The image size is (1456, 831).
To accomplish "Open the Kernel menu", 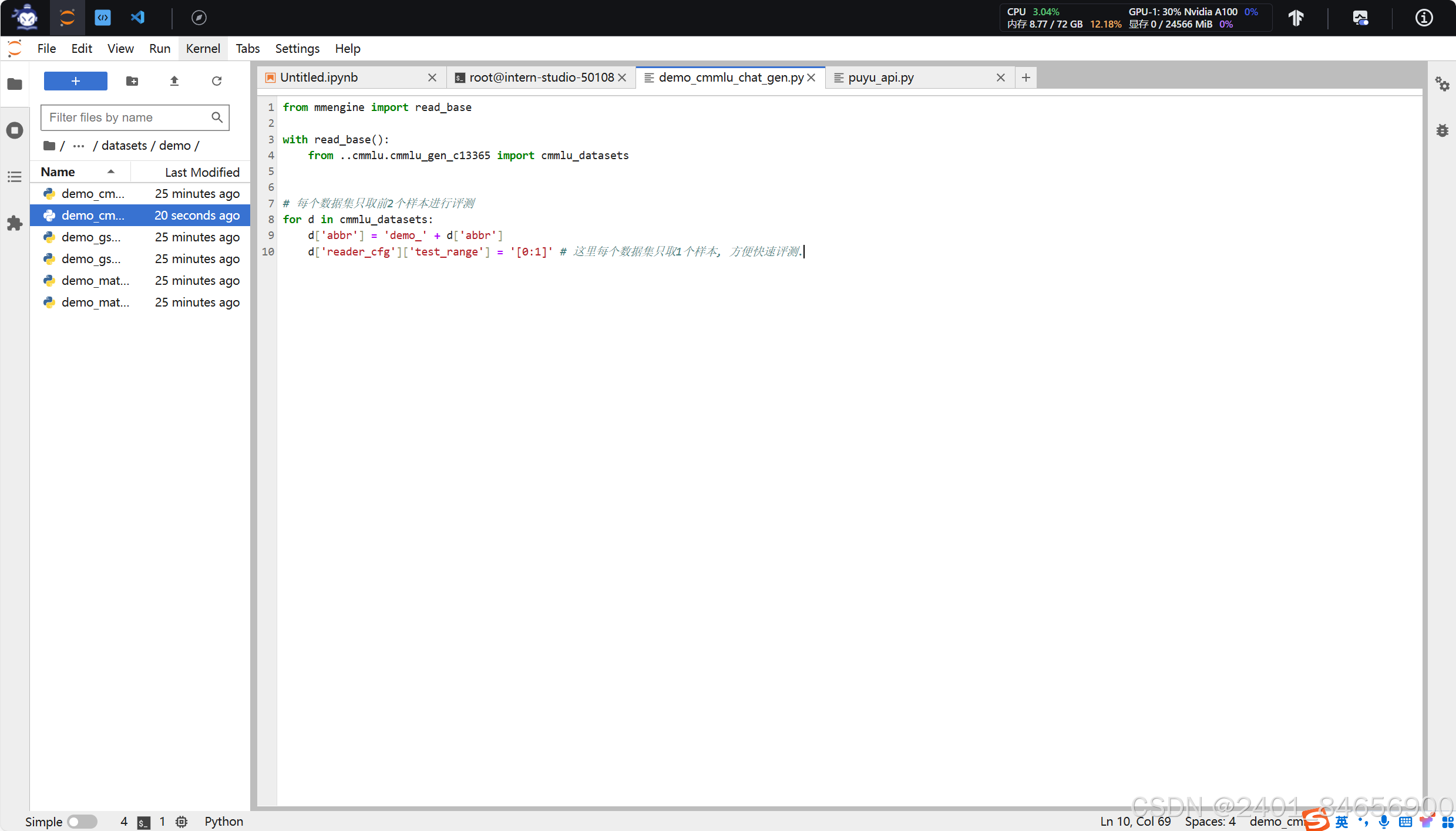I will tap(203, 49).
